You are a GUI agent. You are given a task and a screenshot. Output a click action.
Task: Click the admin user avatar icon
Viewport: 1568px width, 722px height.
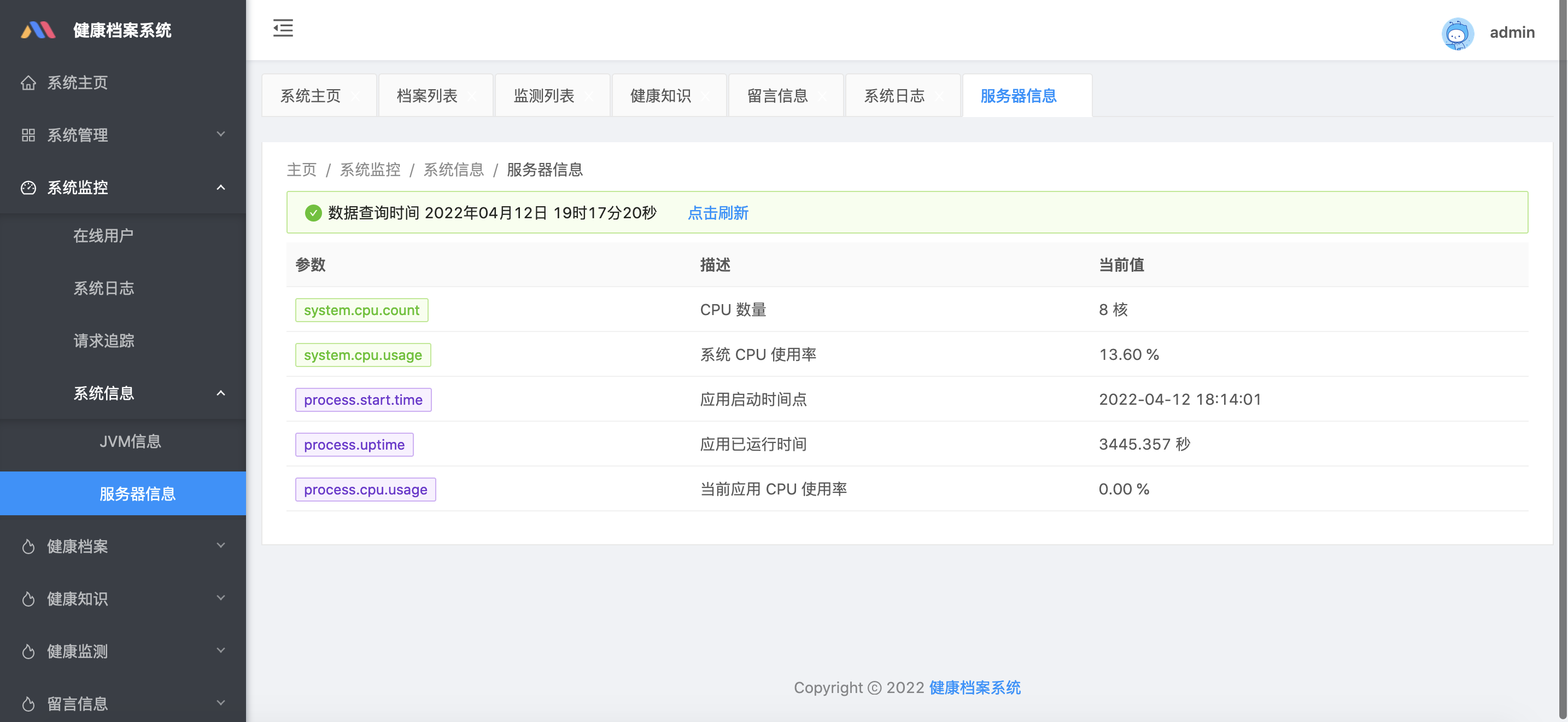(x=1458, y=31)
